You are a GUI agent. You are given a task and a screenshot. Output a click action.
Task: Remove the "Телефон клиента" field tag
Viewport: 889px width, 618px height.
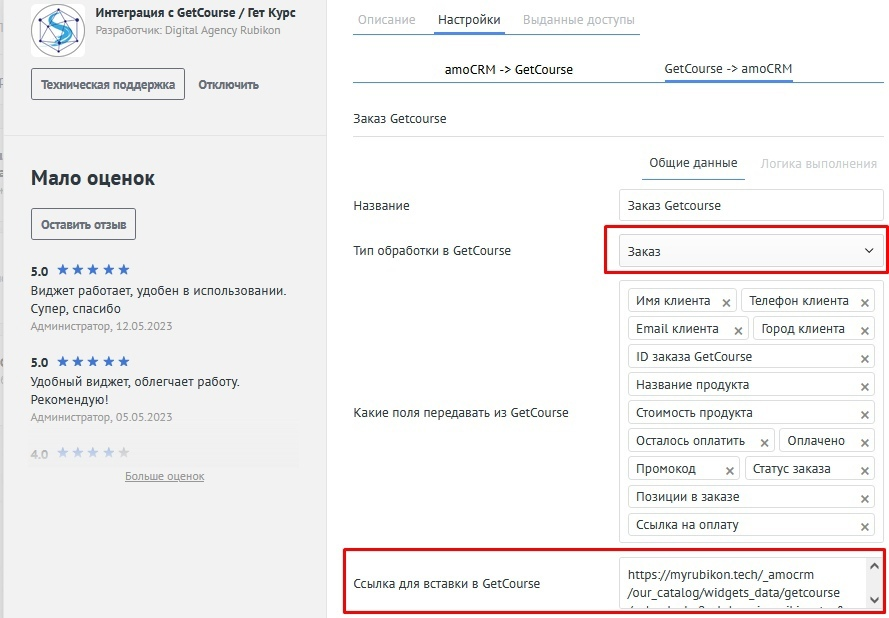pyautogui.click(x=864, y=300)
